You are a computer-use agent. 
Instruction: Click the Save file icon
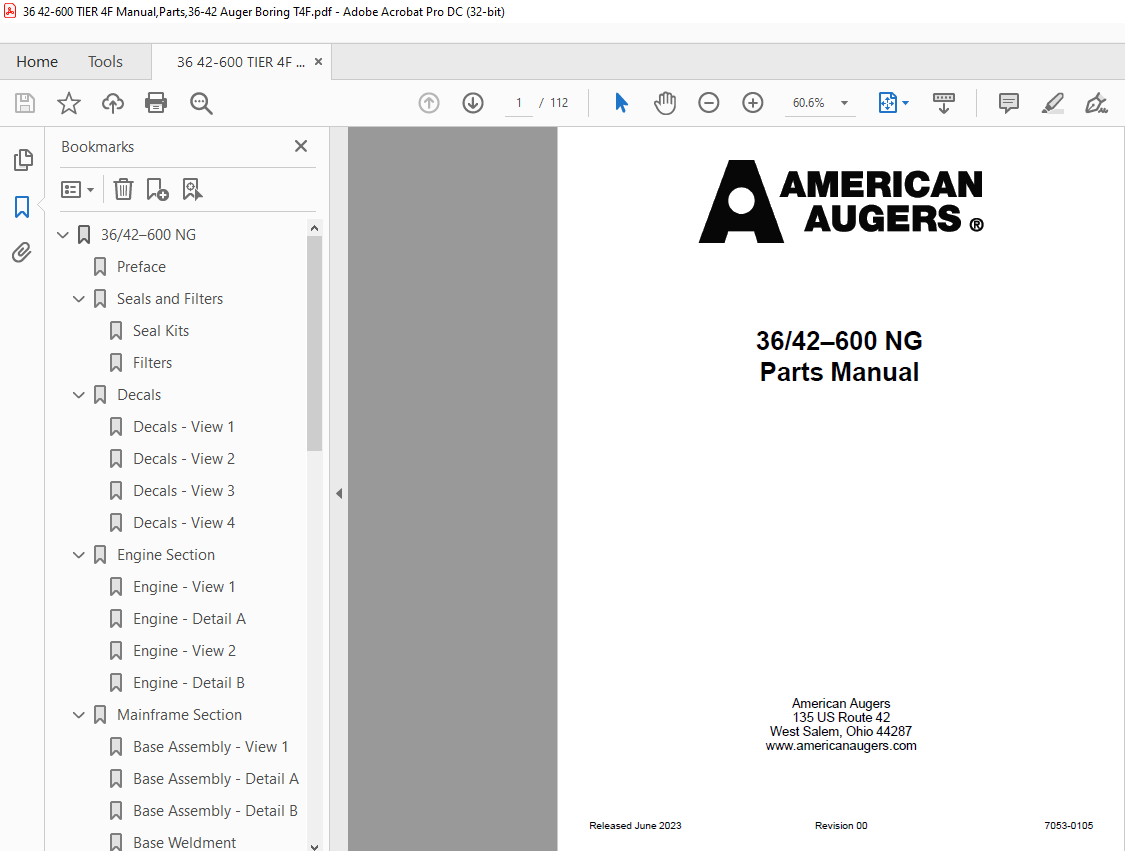click(25, 103)
